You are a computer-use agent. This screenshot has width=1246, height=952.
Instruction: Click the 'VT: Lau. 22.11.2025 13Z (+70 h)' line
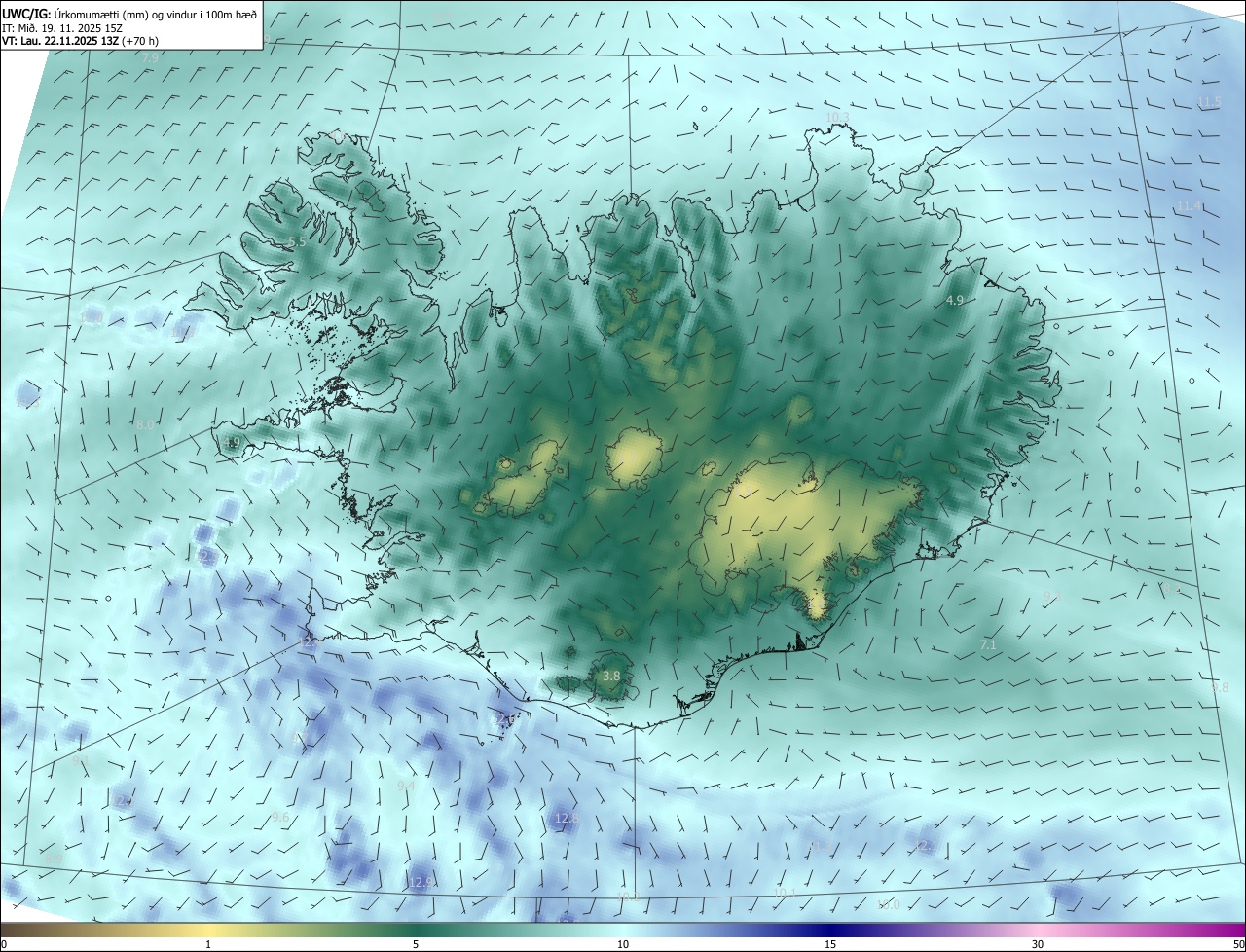coord(80,41)
